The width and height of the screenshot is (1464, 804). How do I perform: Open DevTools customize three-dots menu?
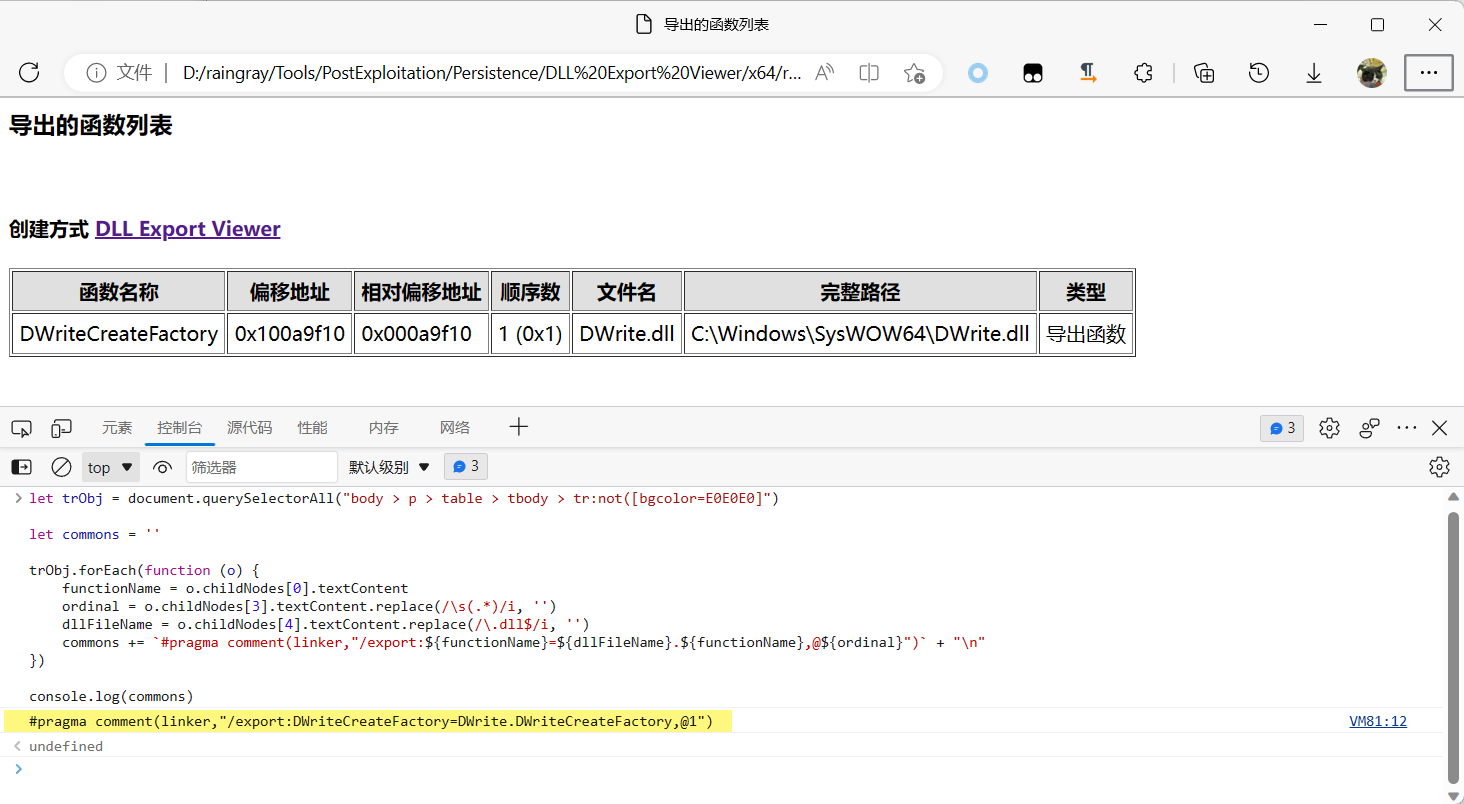click(x=1407, y=428)
